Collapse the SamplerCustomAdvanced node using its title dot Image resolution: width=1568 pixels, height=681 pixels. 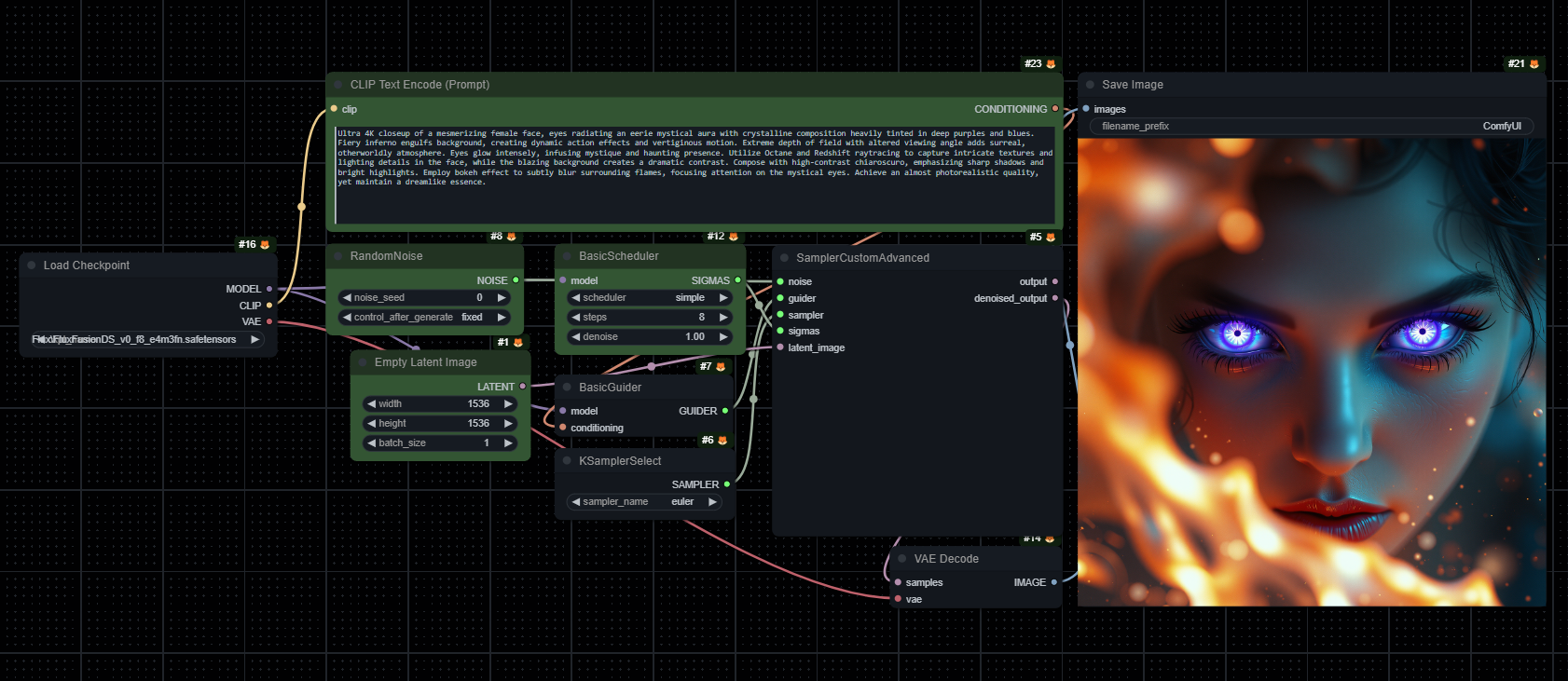pyautogui.click(x=785, y=258)
